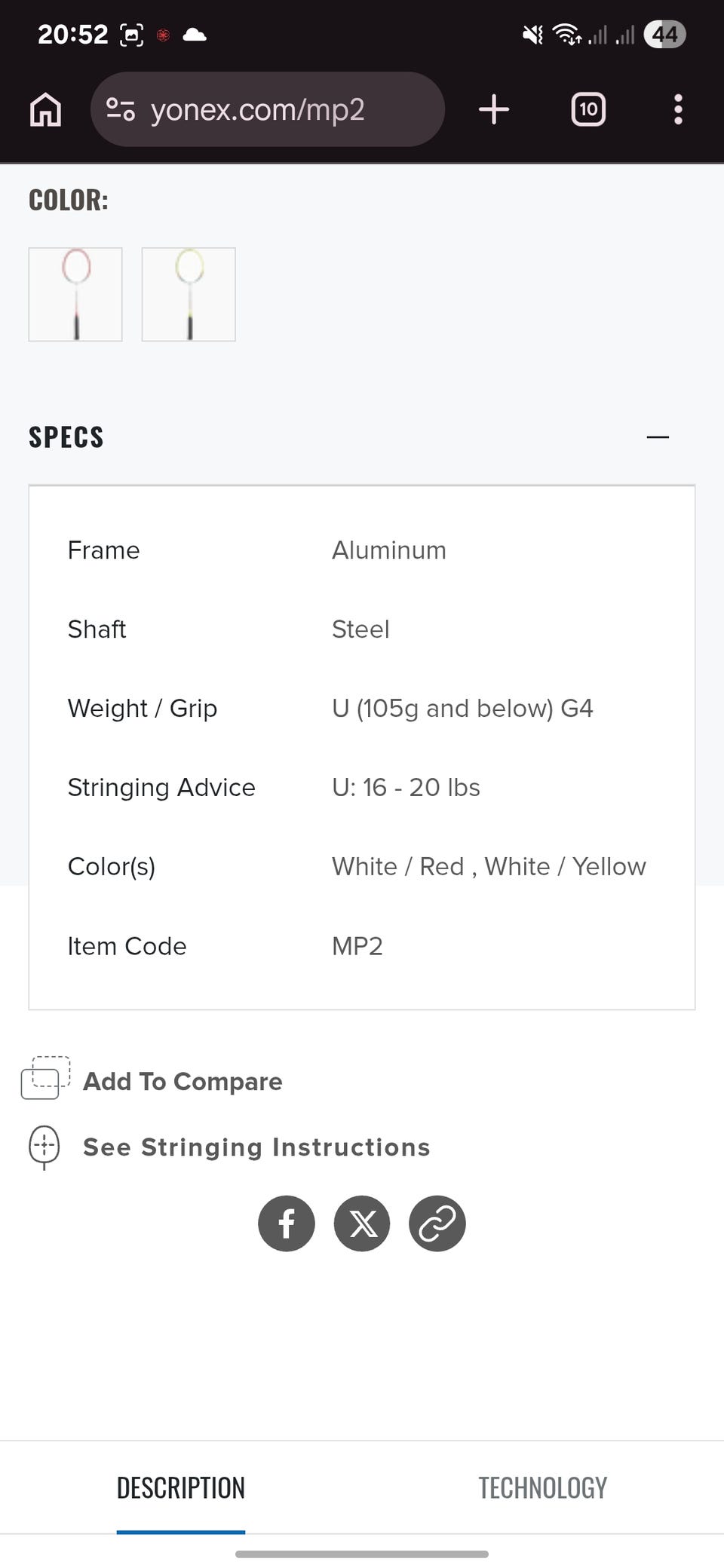Select the White / Red racquet color
724x1568 pixels.
pyautogui.click(x=75, y=295)
